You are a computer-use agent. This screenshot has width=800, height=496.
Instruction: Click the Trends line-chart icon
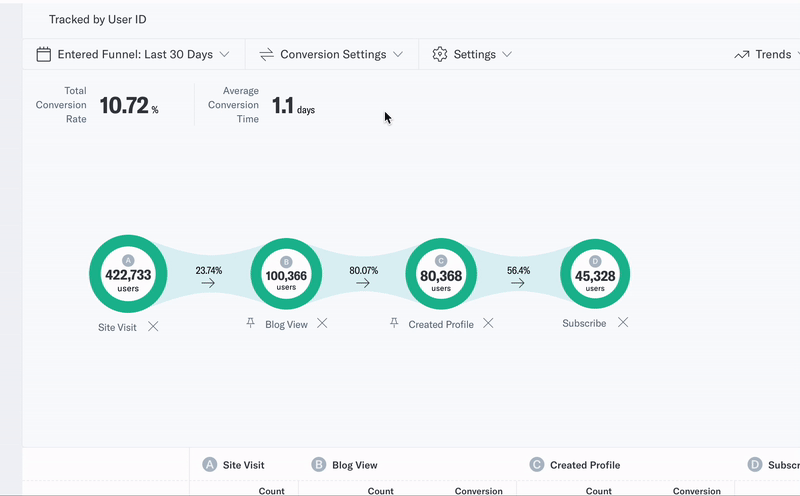click(741, 55)
